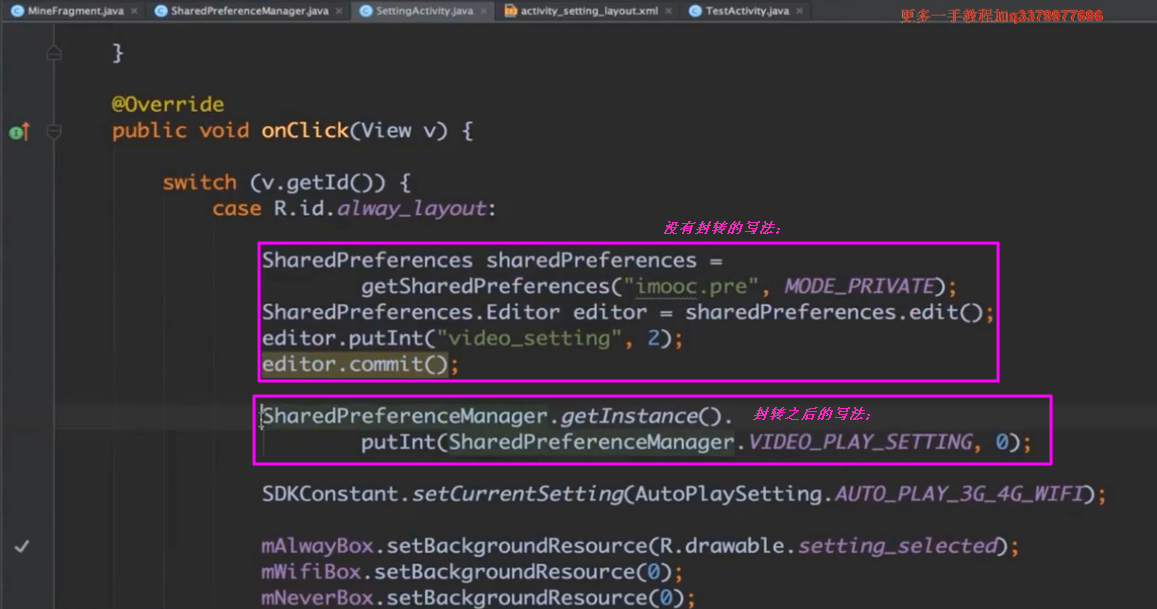Viewport: 1157px width, 609px height.
Task: Click the Java class icon on MineFragment.java tab
Action: pos(17,11)
